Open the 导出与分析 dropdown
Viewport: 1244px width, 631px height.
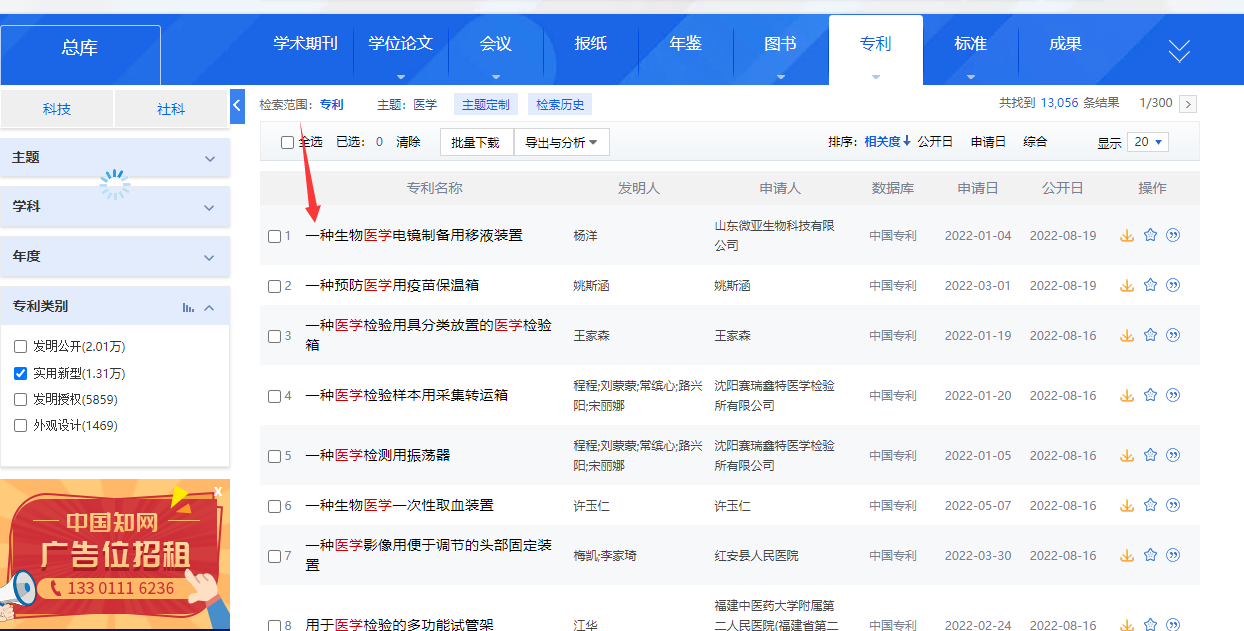(x=561, y=142)
